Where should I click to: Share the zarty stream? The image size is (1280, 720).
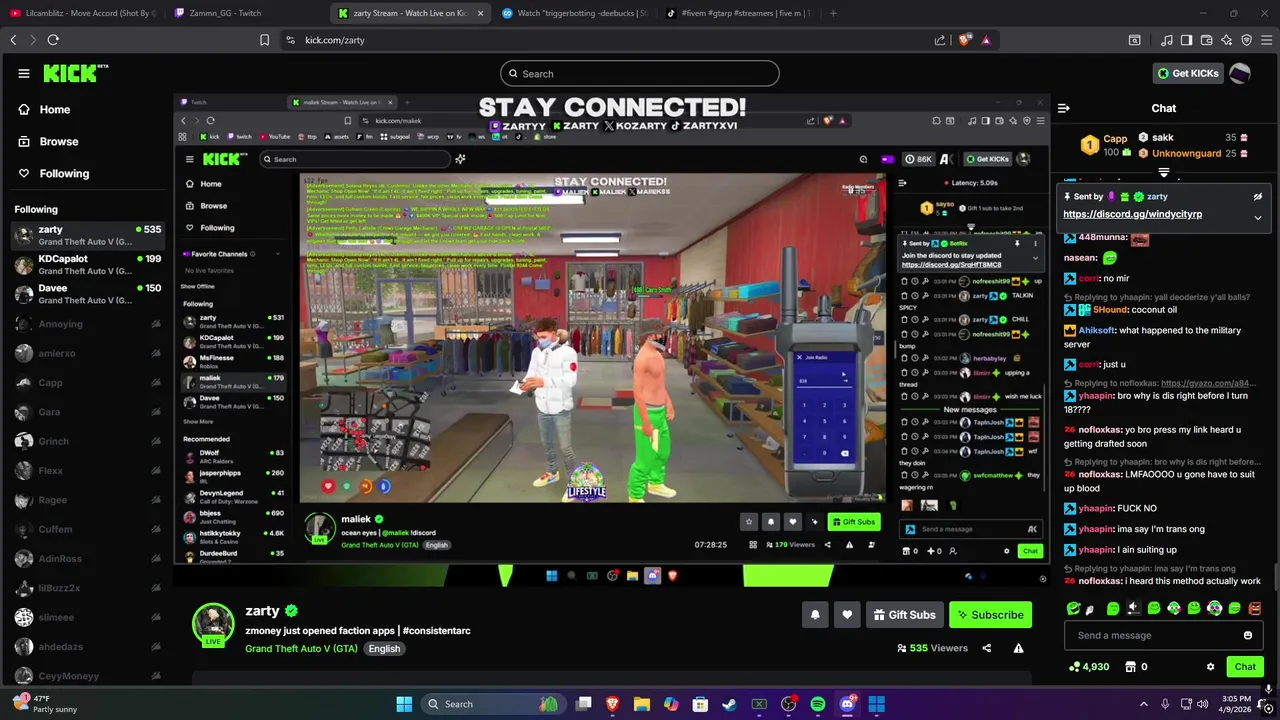[x=987, y=648]
